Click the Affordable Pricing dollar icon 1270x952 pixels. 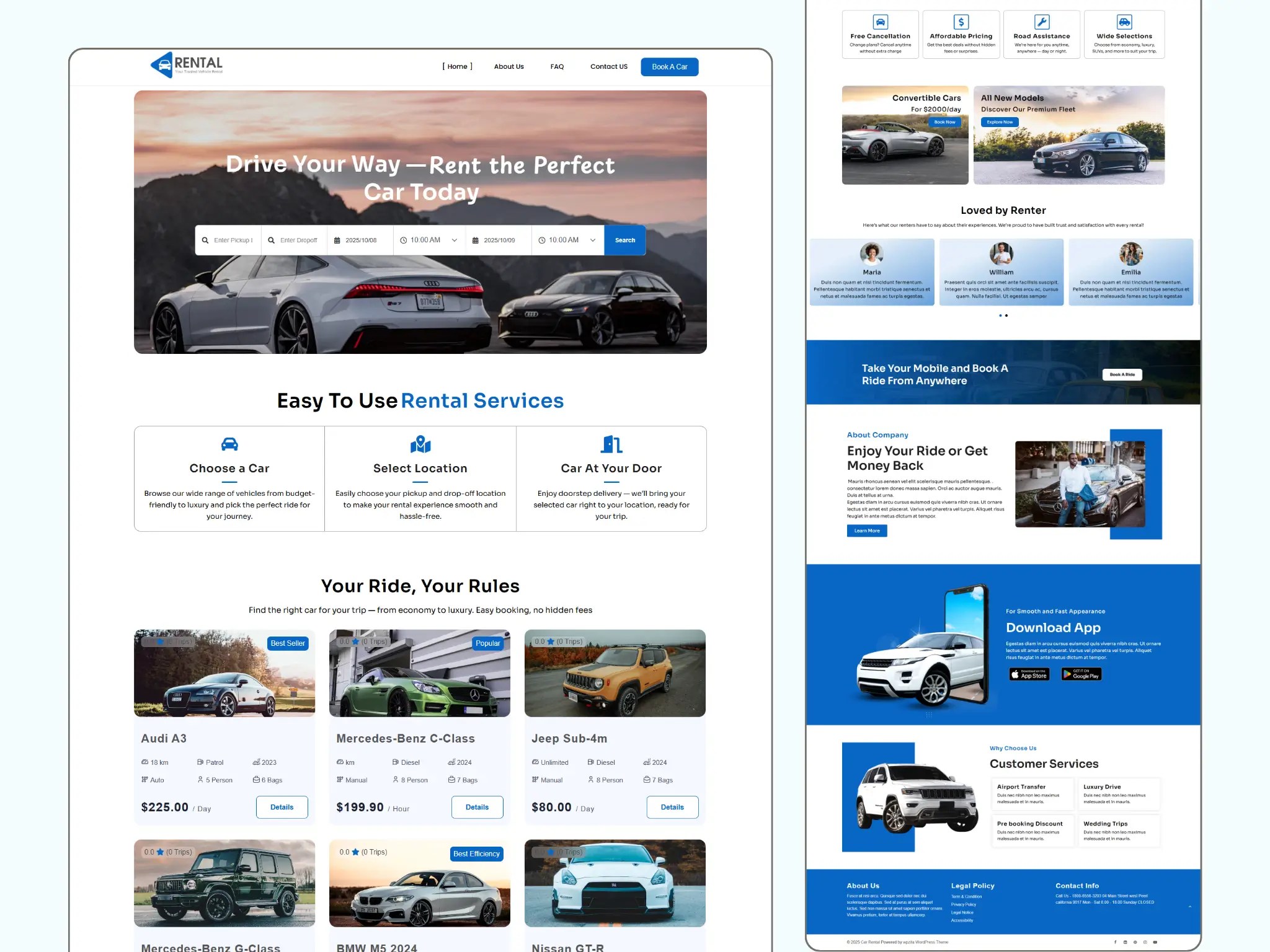961,21
